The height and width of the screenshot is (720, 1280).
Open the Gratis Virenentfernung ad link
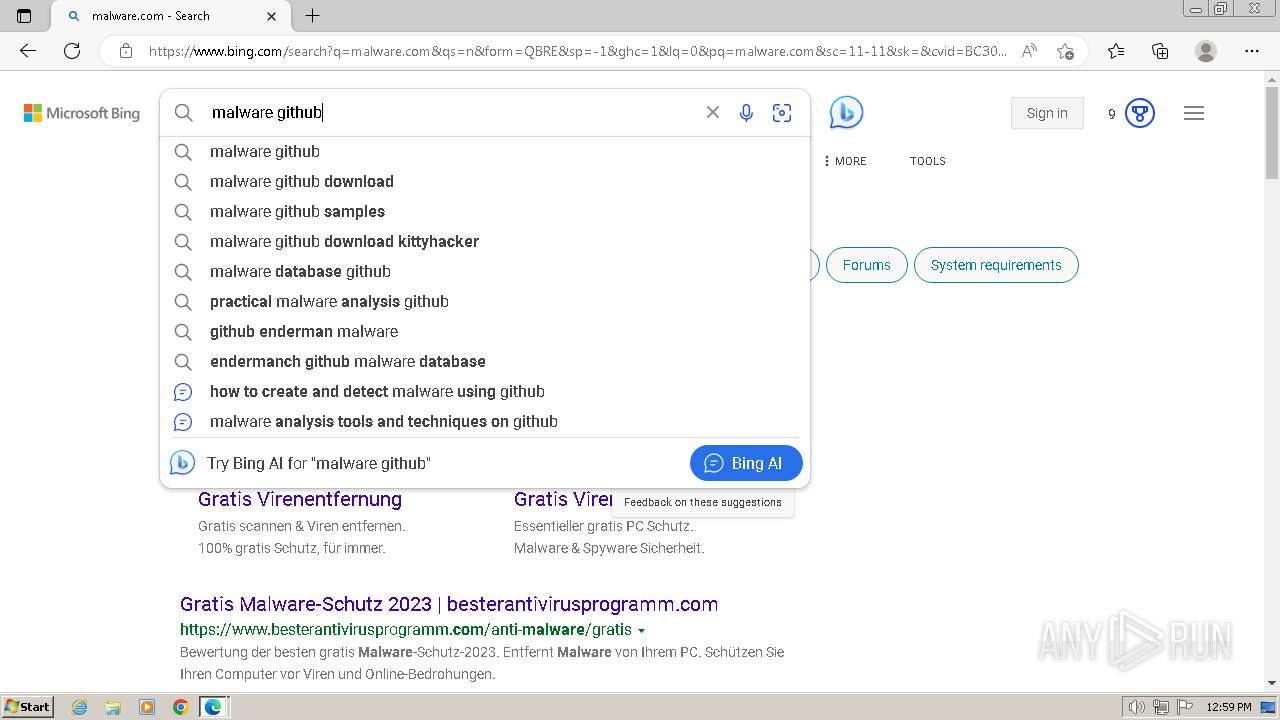[x=300, y=499]
